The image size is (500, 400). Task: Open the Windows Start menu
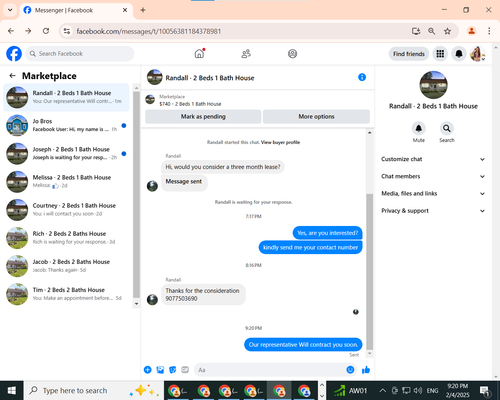[12, 390]
